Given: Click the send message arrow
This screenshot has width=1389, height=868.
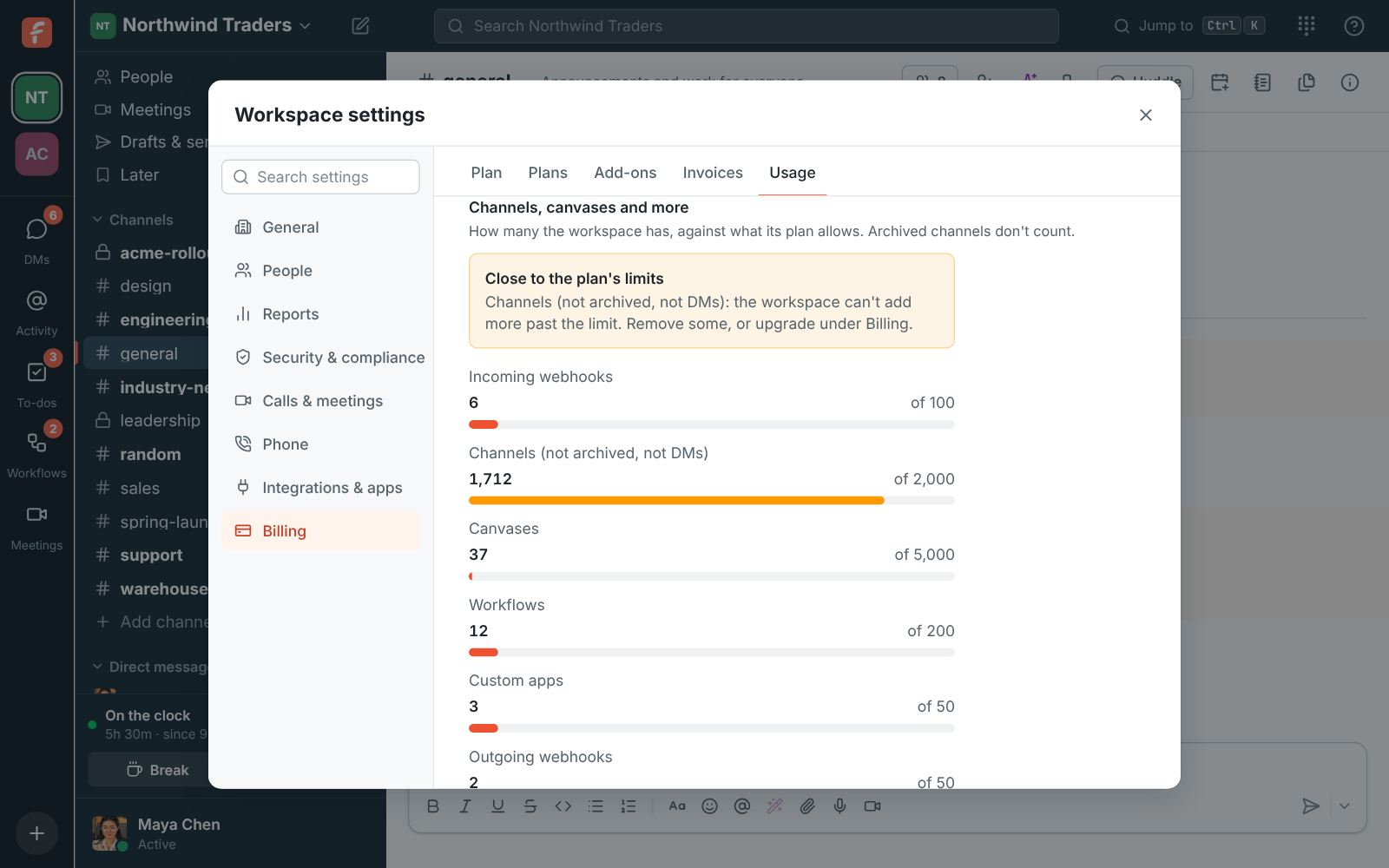Looking at the screenshot, I should point(1311,806).
